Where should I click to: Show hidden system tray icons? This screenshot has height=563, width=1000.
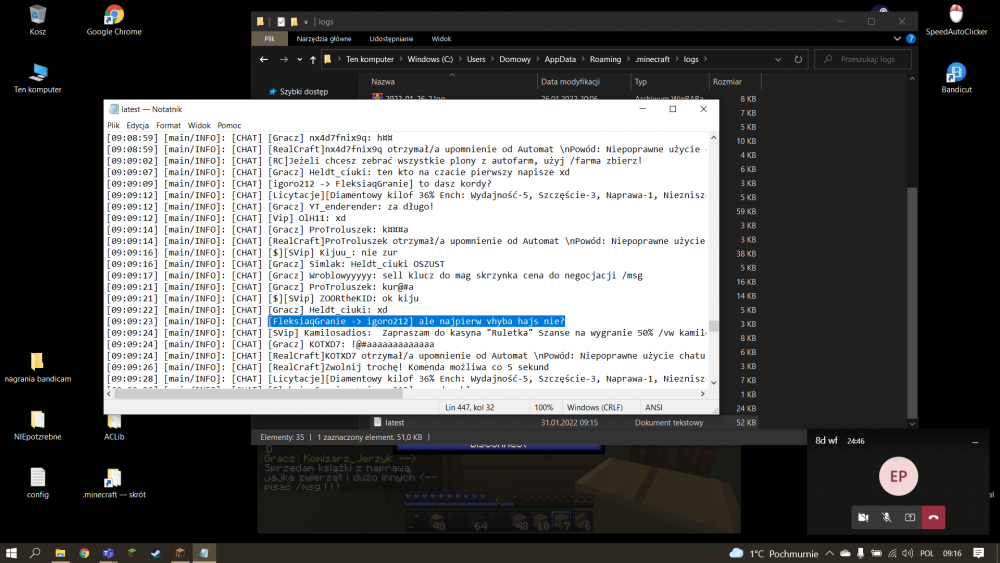click(x=828, y=552)
